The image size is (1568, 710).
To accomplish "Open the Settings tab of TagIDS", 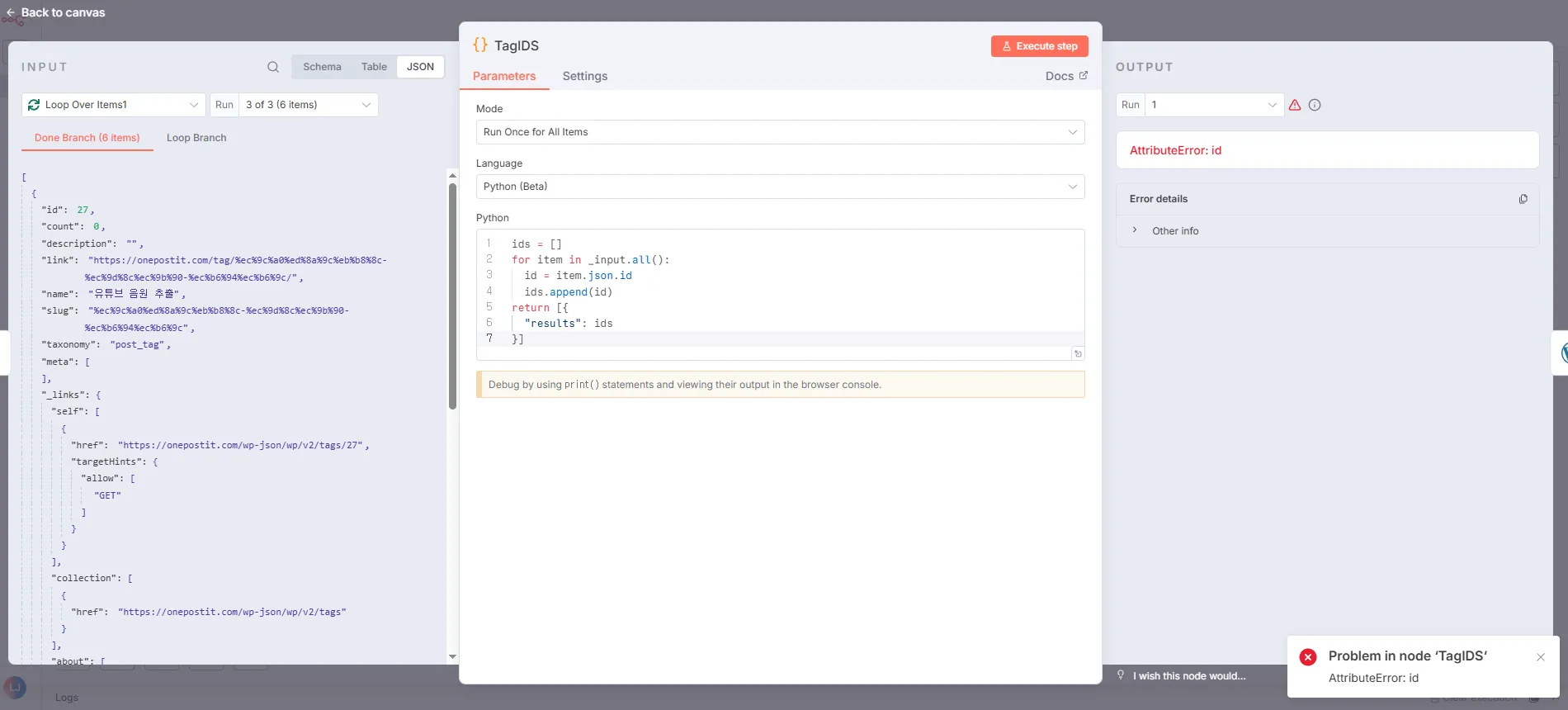I will tap(585, 76).
